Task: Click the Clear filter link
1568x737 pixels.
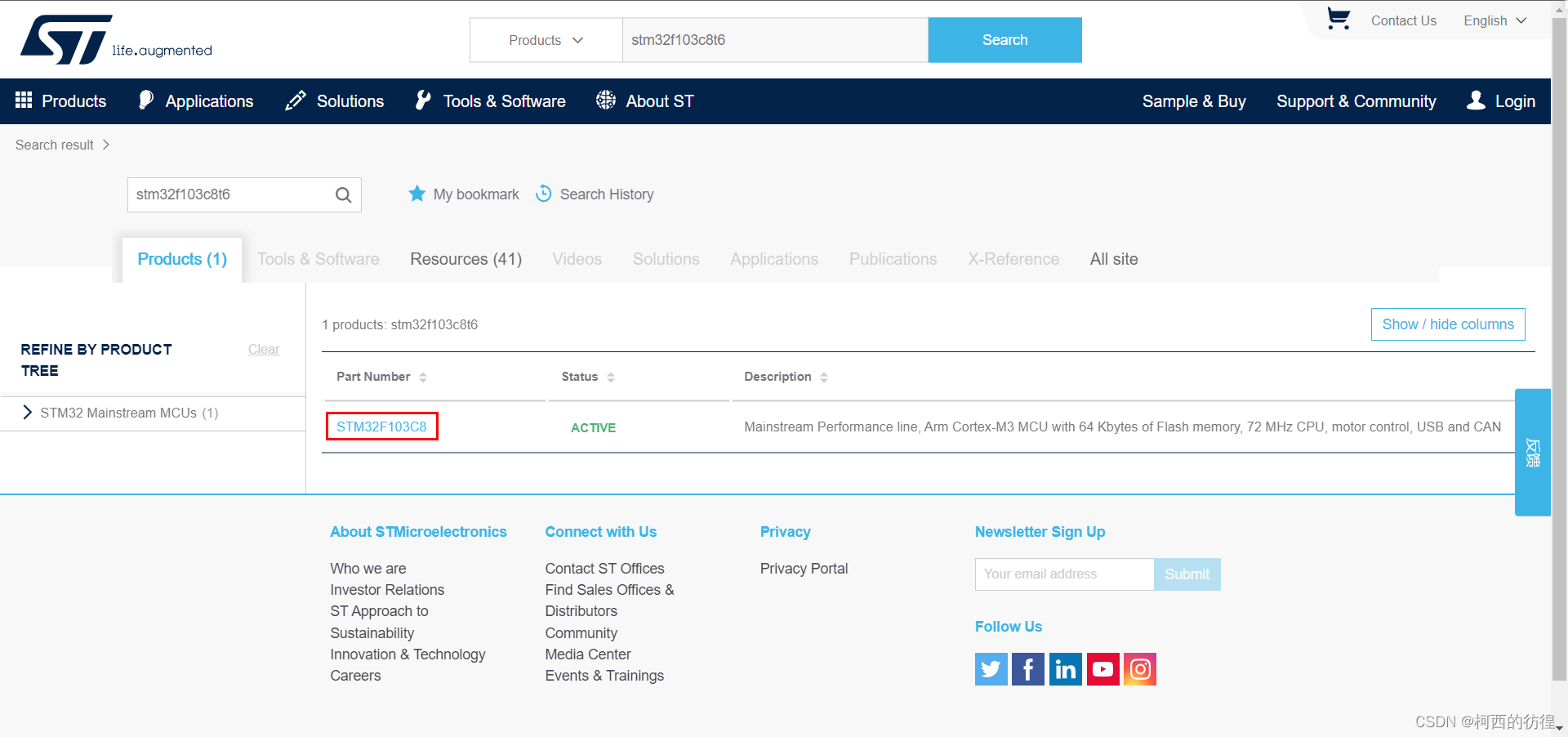Action: click(x=264, y=349)
